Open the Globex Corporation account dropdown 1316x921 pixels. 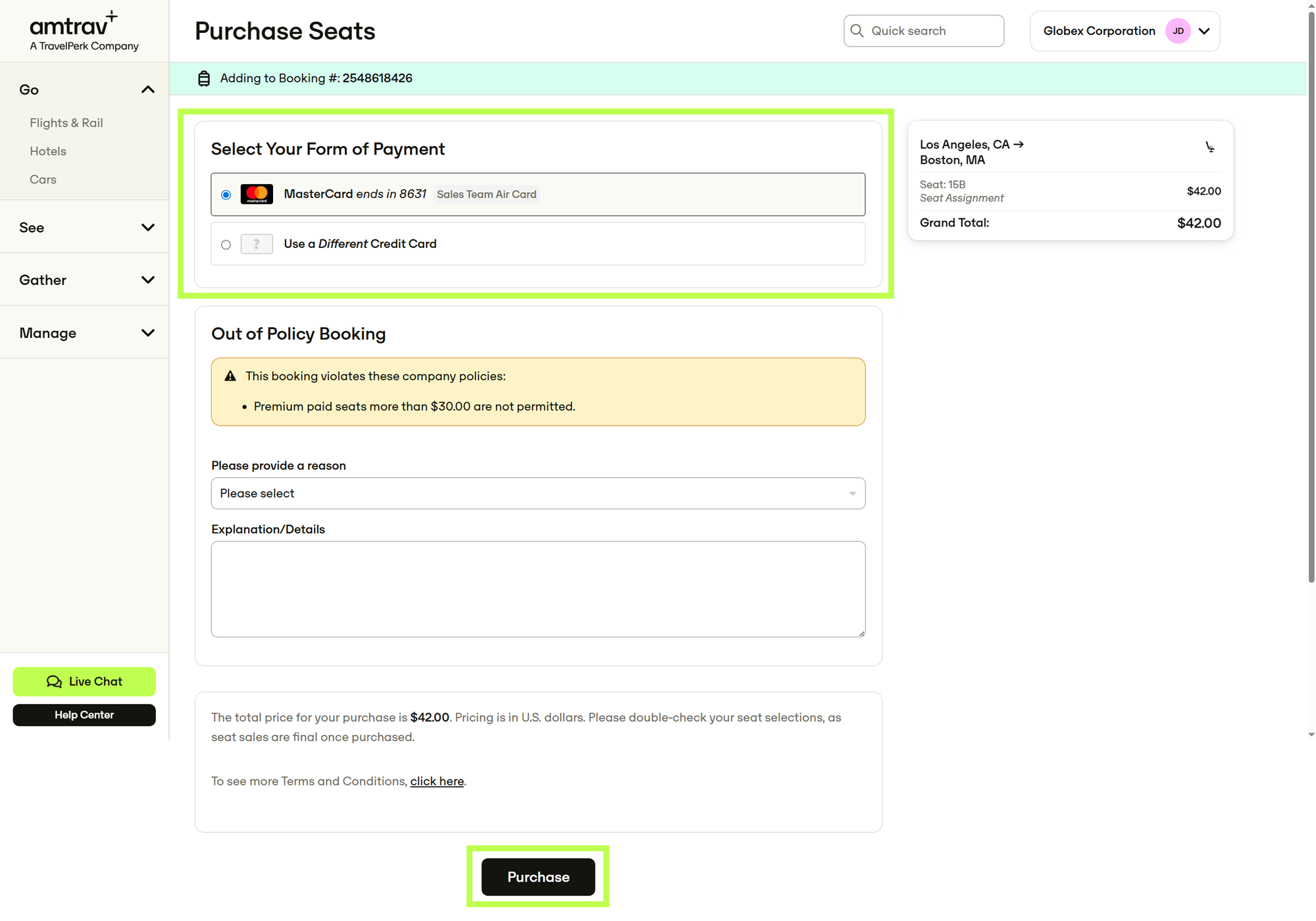(1125, 31)
